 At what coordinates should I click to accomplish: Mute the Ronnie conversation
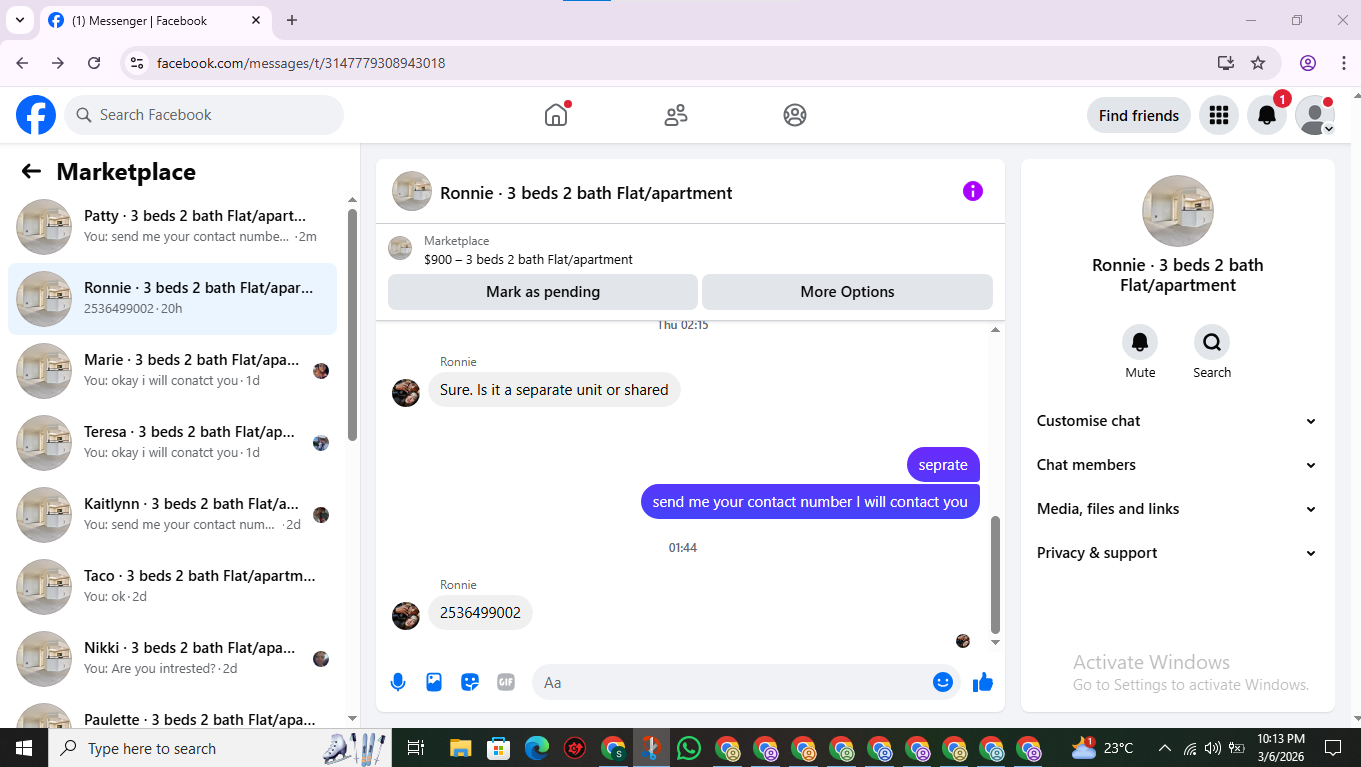(x=1140, y=343)
